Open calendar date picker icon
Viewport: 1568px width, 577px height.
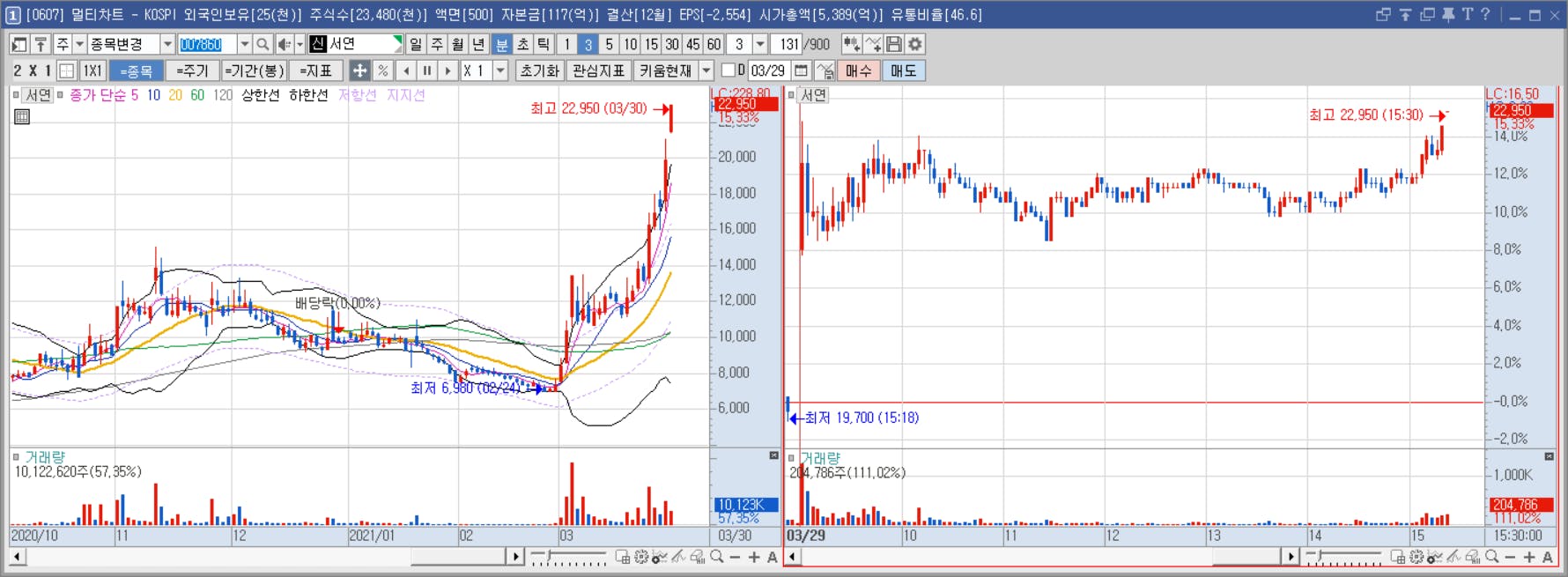tap(801, 70)
